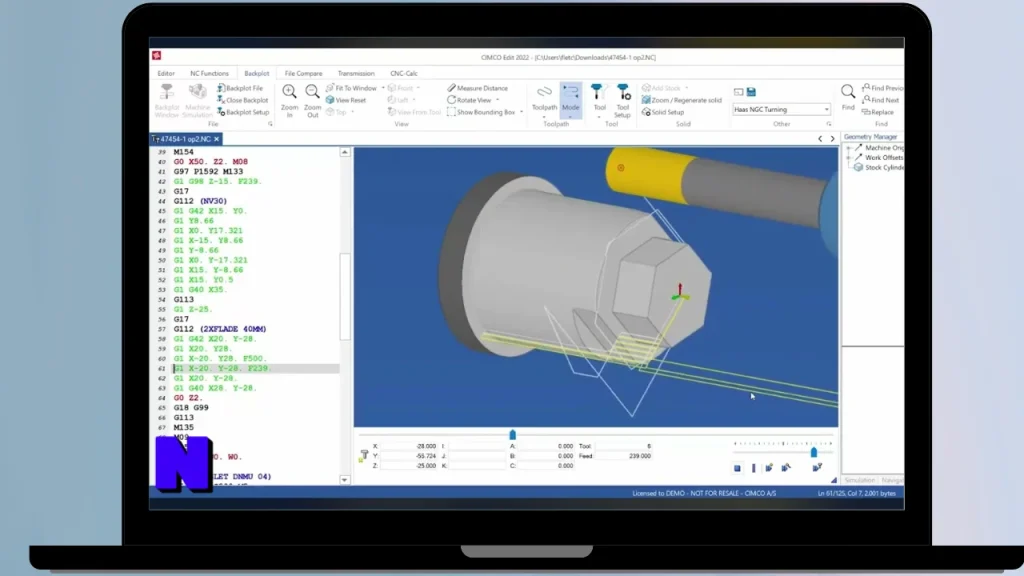Click the second step simulation button
1024x576 pixels.
click(x=786, y=468)
